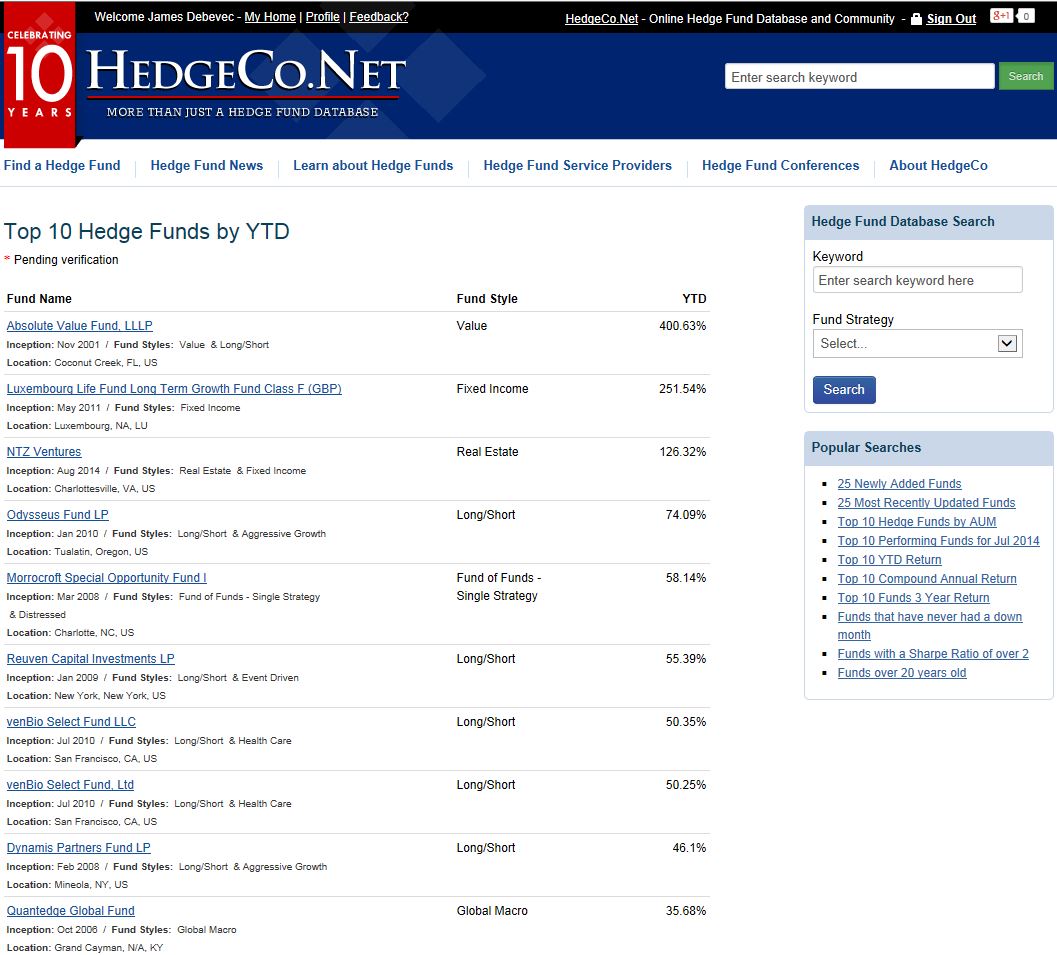Open Luxembourg Life Fund Long Term Growth Fund
Viewport: 1057px width, 955px height.
pyautogui.click(x=174, y=389)
